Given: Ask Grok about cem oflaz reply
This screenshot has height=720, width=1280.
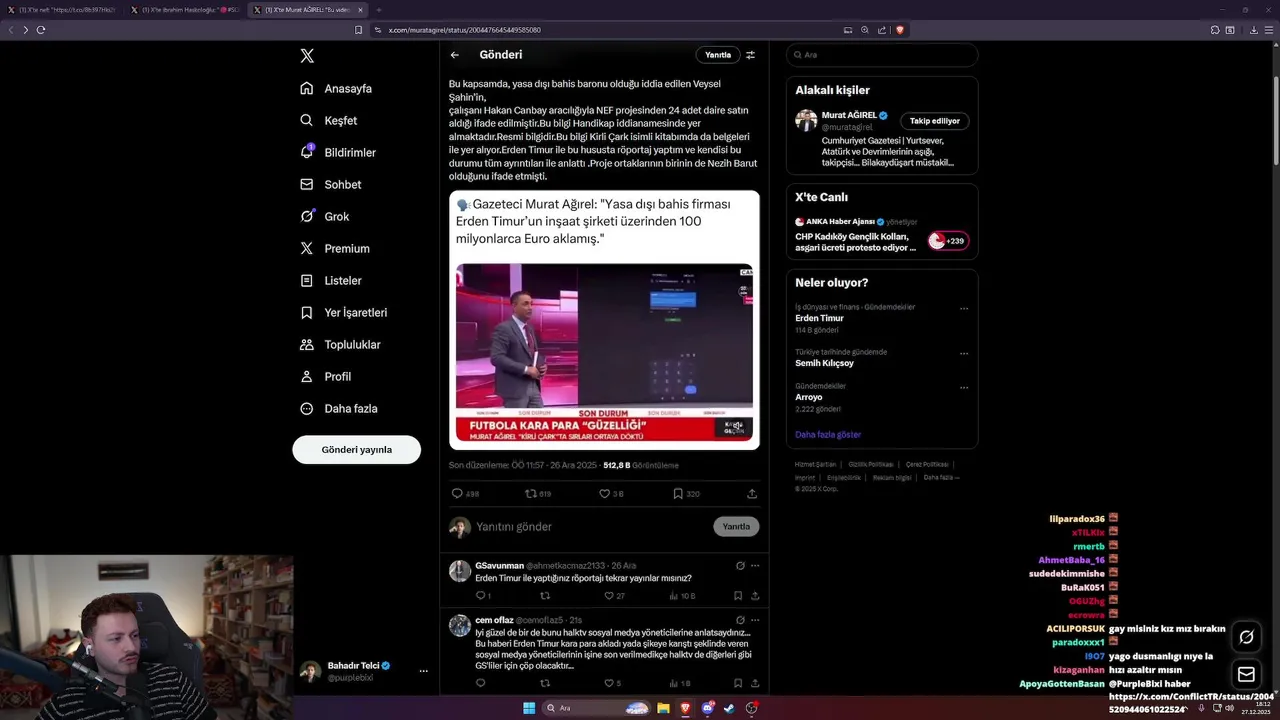Looking at the screenshot, I should [740, 619].
